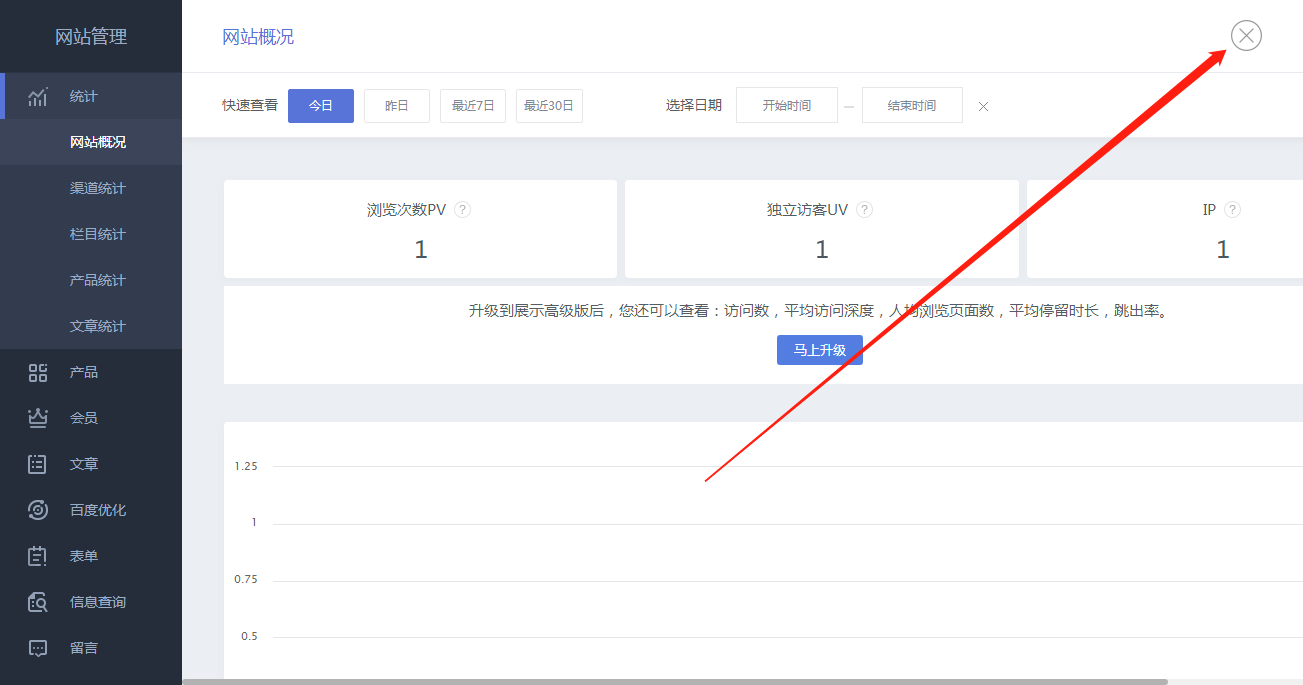The width and height of the screenshot is (1303, 685).
Task: Click the 马上升级 upgrade button
Action: [x=820, y=350]
